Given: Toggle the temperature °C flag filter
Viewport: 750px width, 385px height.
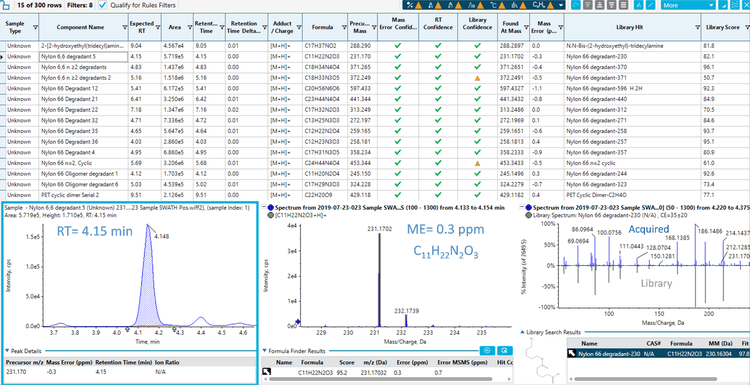Looking at the screenshot, I should pos(498,5).
